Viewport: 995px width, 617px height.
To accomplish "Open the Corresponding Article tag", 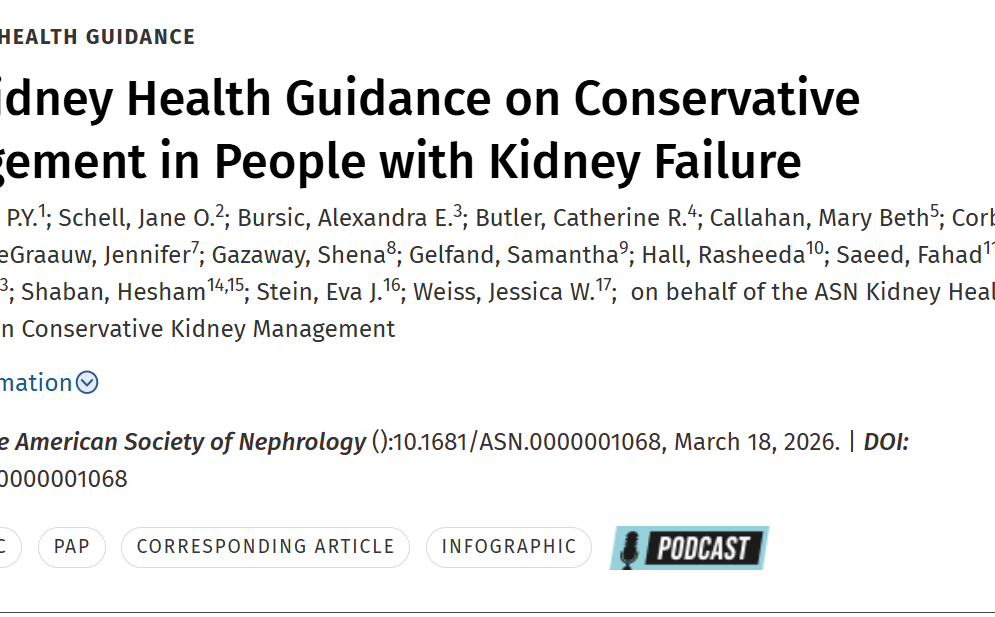I will click(265, 547).
